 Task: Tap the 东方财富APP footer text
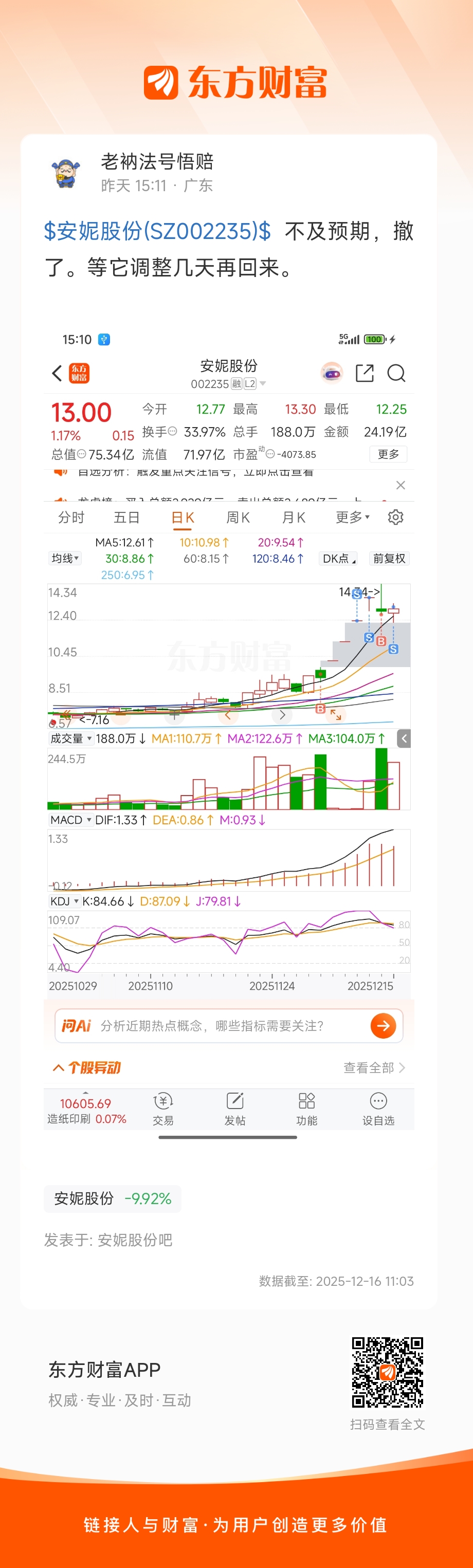click(x=105, y=1370)
